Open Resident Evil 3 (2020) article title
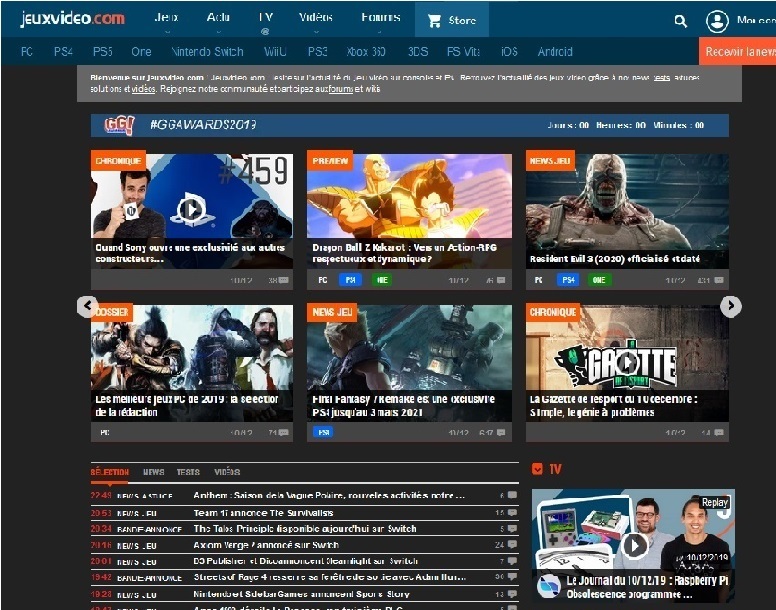 pyautogui.click(x=615, y=259)
